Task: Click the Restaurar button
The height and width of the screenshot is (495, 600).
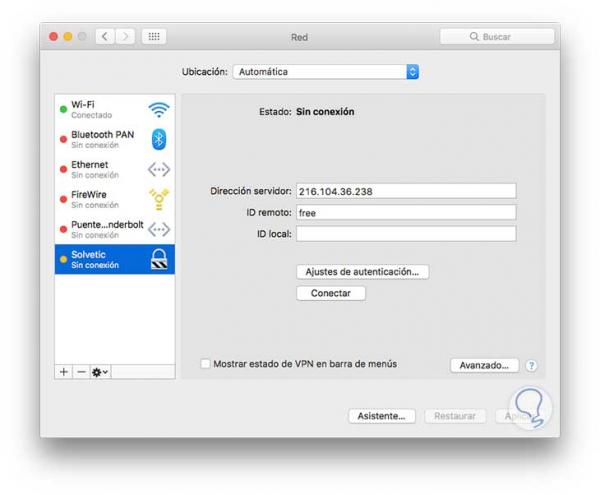Action: coord(455,416)
